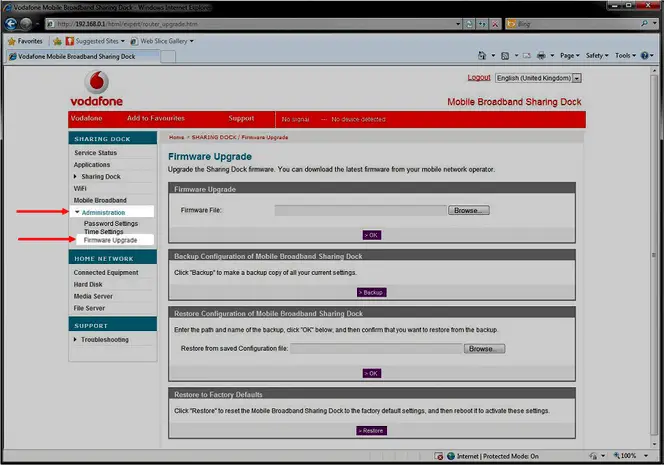Image resolution: width=665 pixels, height=465 pixels.
Task: Click the Backup button
Action: 372,292
